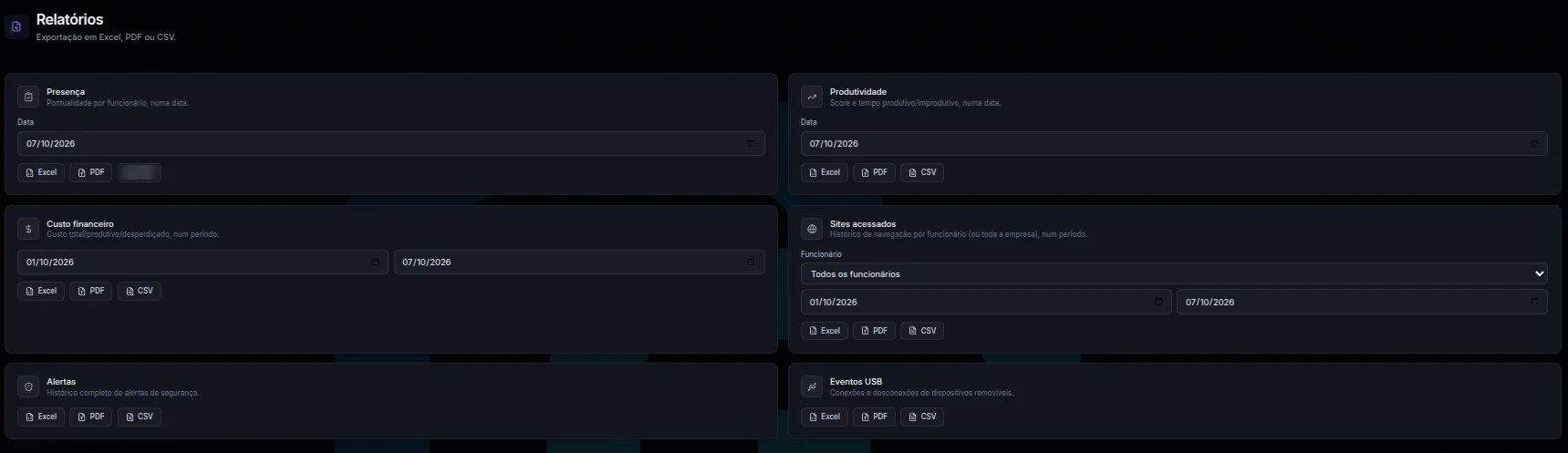This screenshot has height=453, width=1568.
Task: Click 'Exportação em Excel, PDF ou CSV.' subtitle
Action: point(106,37)
